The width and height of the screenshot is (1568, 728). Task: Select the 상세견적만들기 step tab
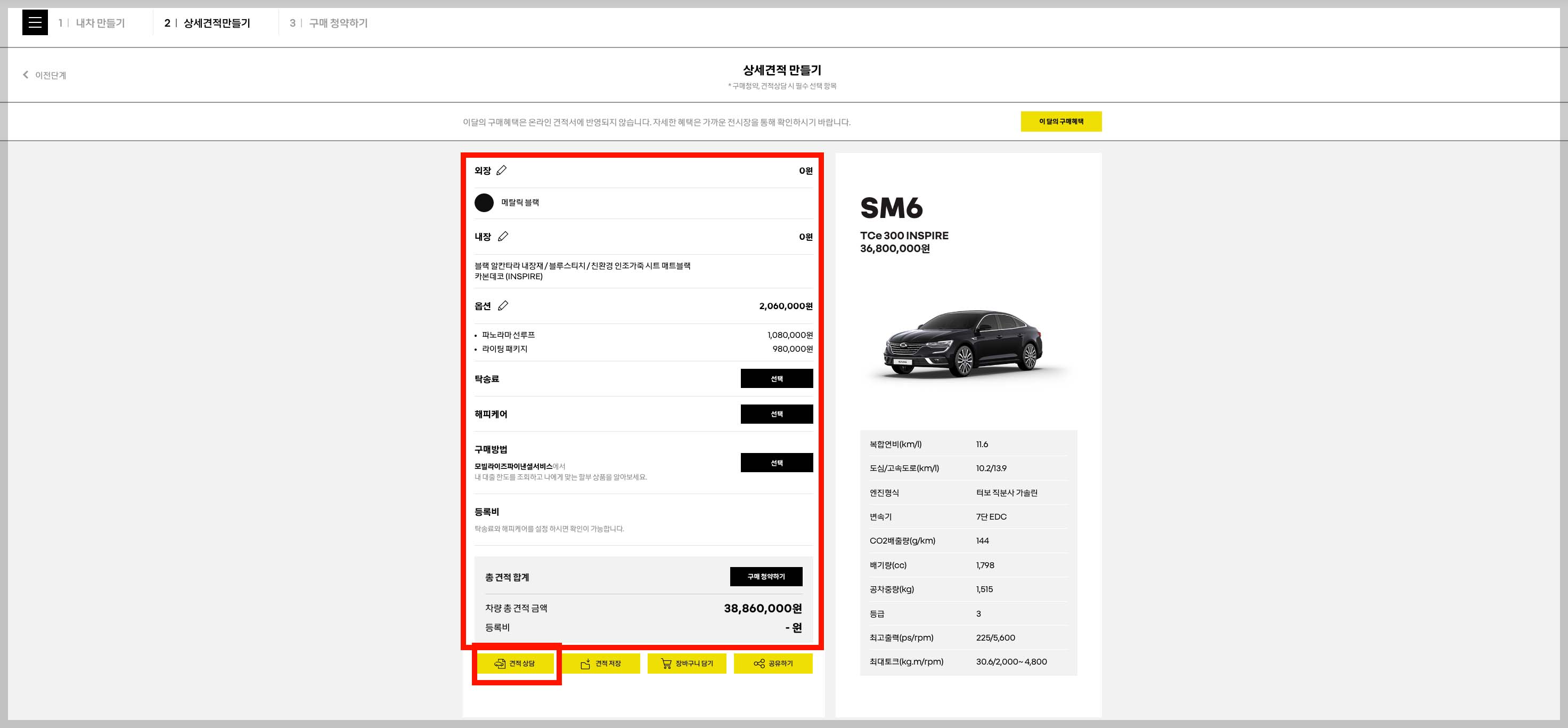pyautogui.click(x=216, y=23)
